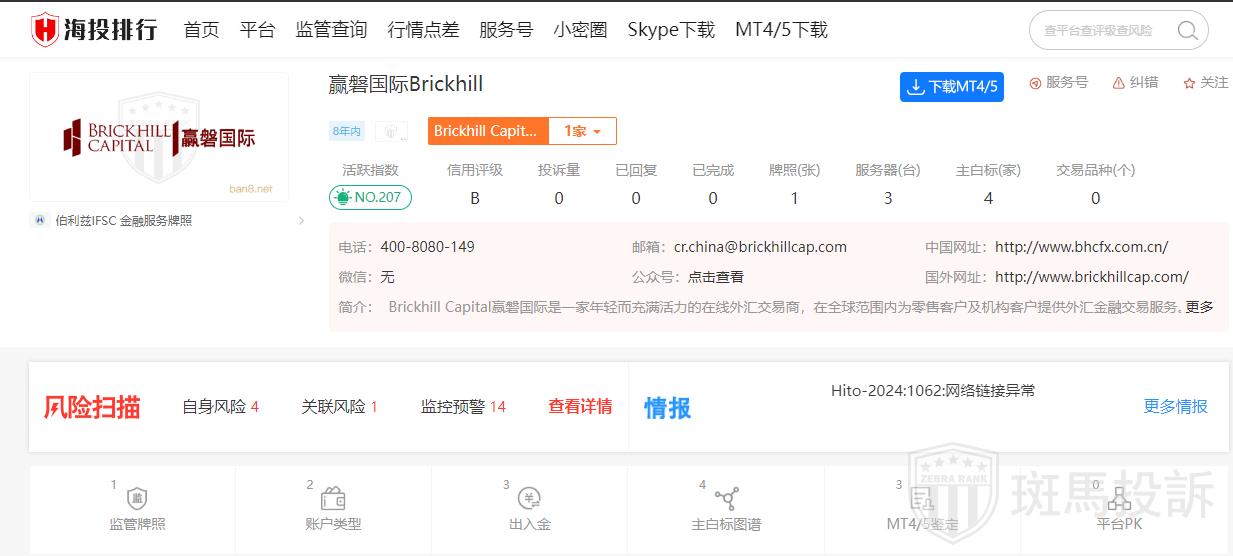
Task: Open the brickhillcap.com foreign website link
Action: click(1091, 277)
